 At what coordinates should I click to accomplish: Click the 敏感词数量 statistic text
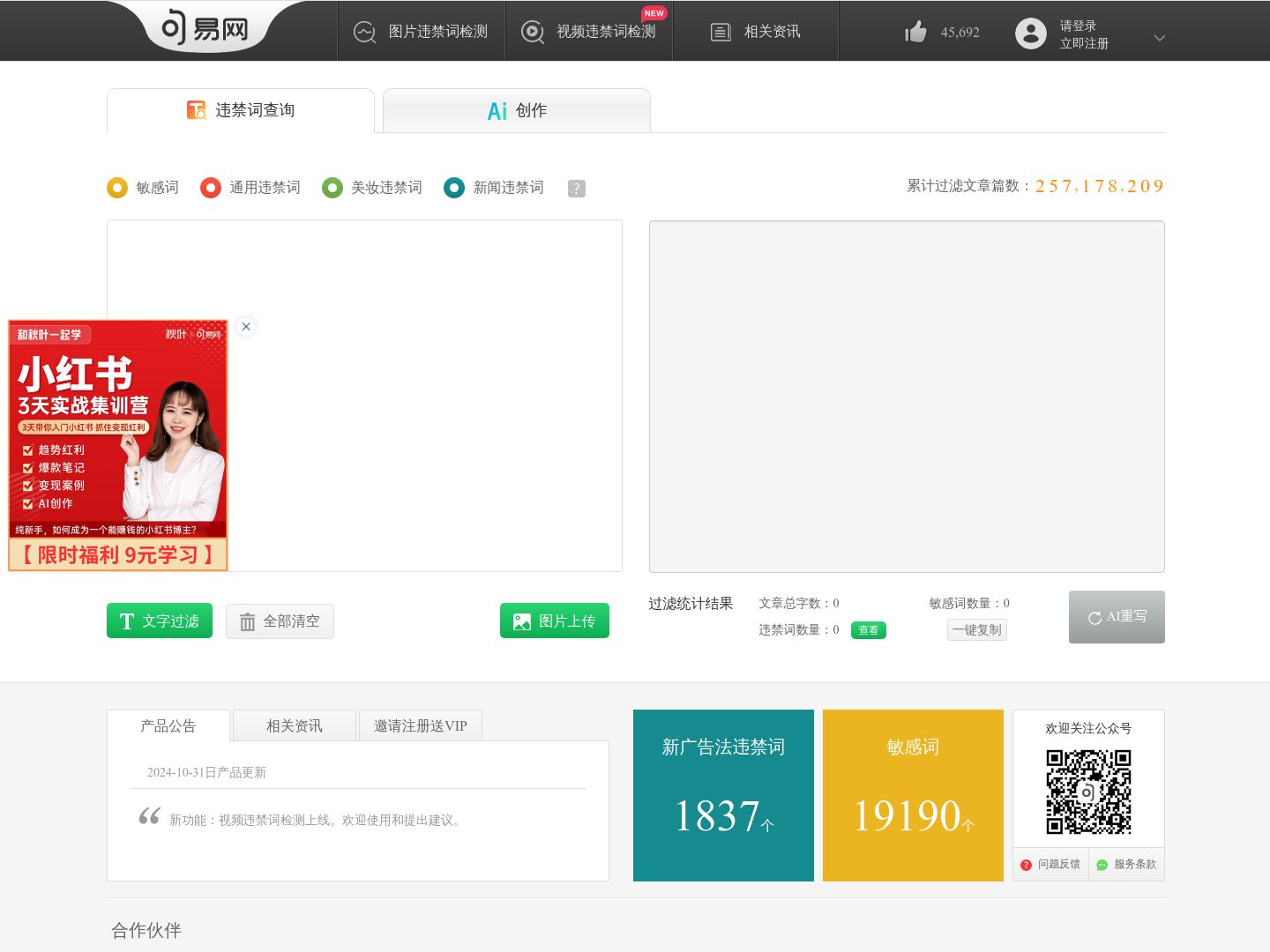point(969,604)
